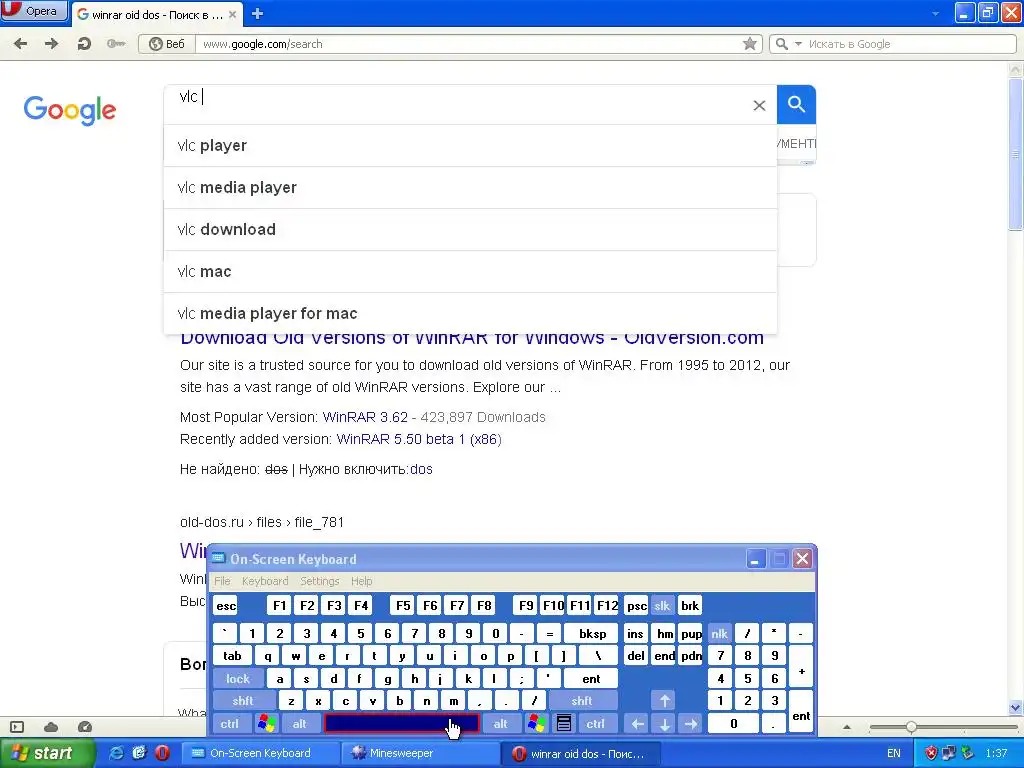Toggle the right shft key on keyboard
Screen dimensions: 1024x768
point(582,701)
